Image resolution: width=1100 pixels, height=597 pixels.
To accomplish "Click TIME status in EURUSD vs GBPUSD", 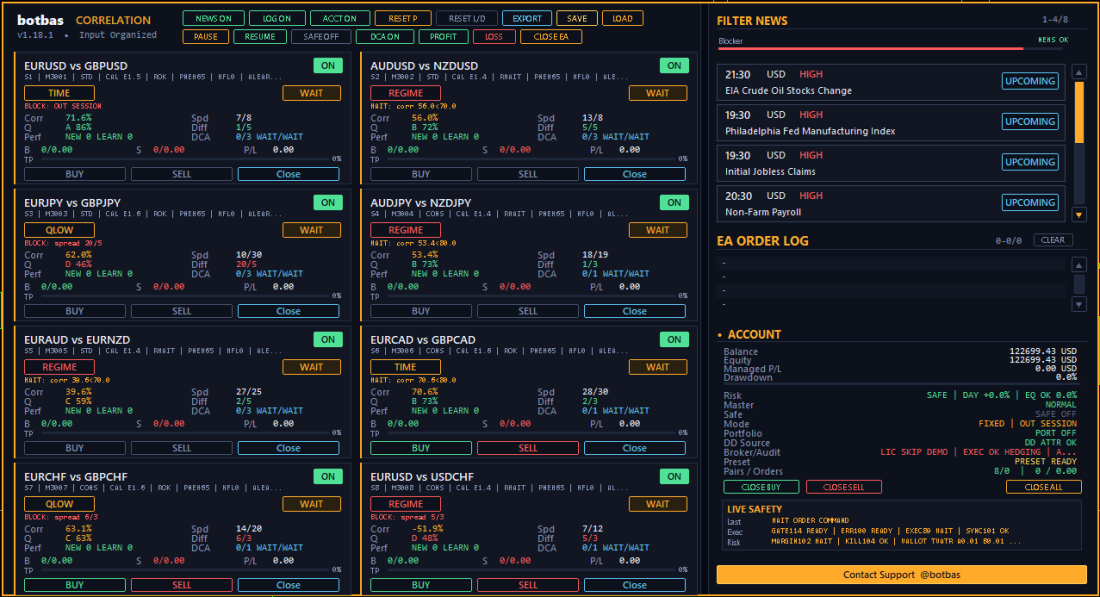I will point(60,93).
